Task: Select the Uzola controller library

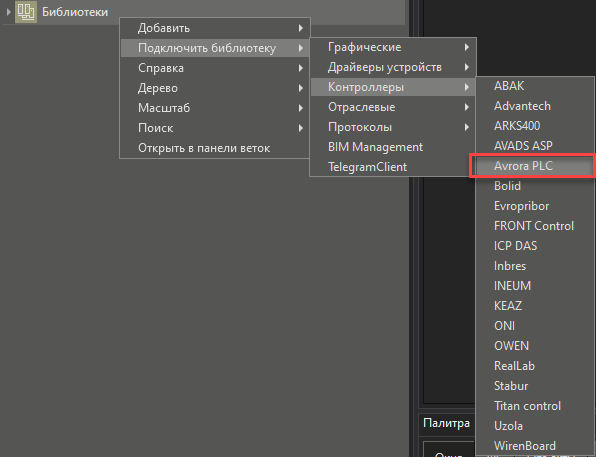Action: (x=535, y=426)
